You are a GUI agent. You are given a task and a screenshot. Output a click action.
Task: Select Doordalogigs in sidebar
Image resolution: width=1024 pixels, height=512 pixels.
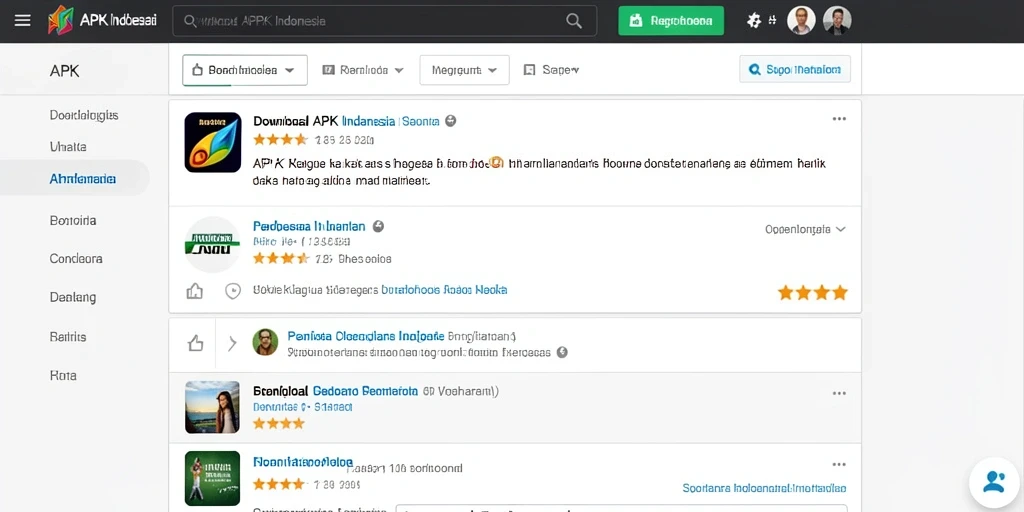pos(84,115)
